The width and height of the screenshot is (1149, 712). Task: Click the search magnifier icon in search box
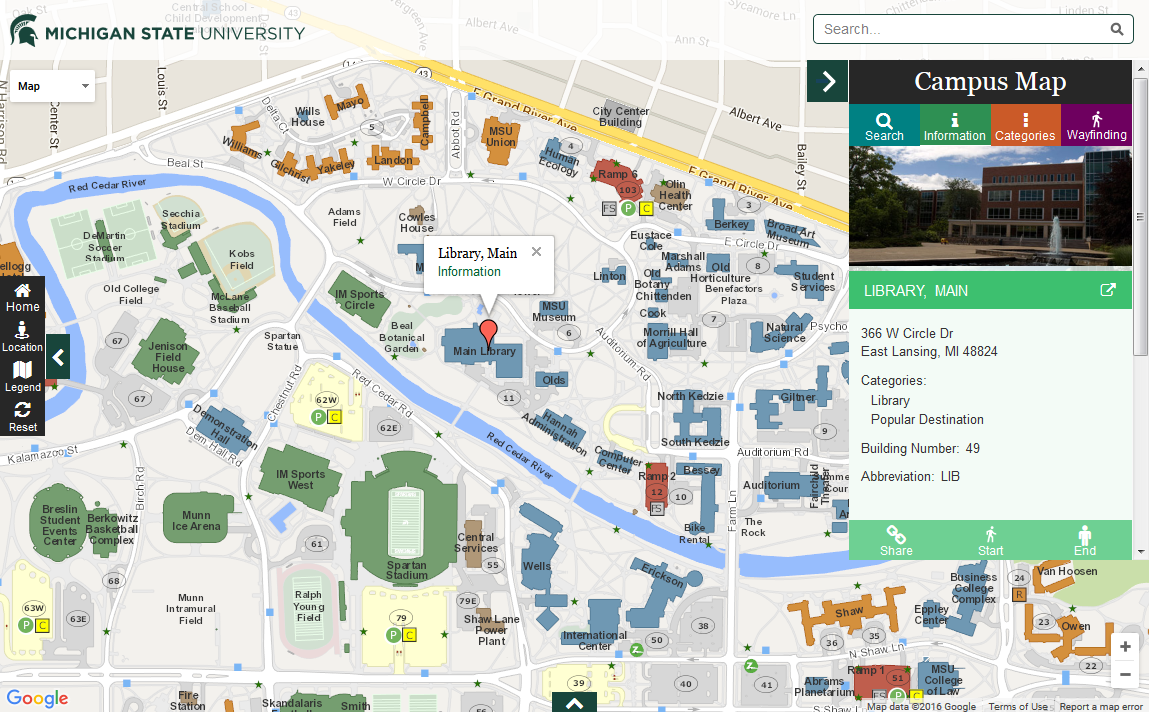[x=1116, y=29]
